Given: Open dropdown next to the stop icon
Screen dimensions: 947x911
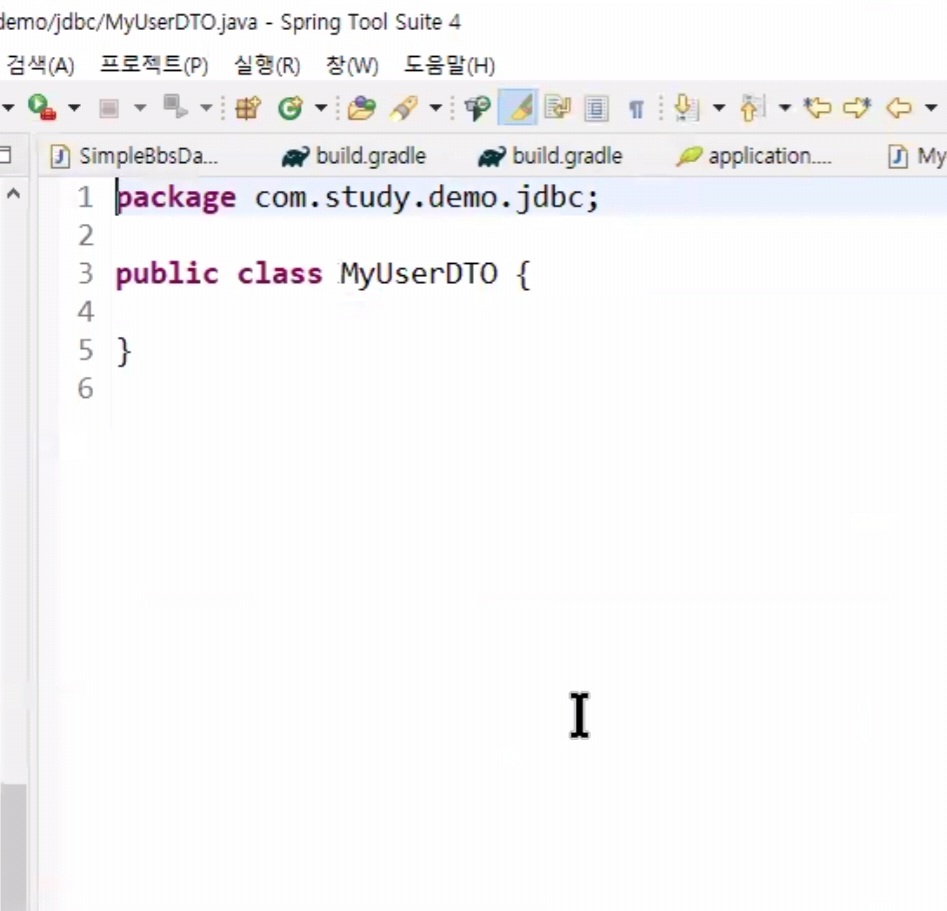Looking at the screenshot, I should point(140,108).
